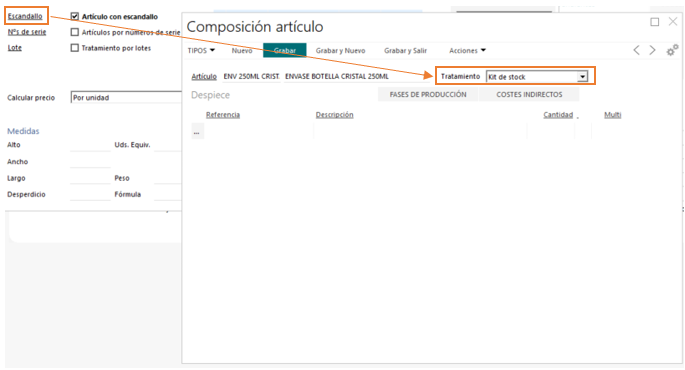Enable Tratamiento por lotes checkbox
Viewport: 685px width, 370px height.
(x=75, y=48)
